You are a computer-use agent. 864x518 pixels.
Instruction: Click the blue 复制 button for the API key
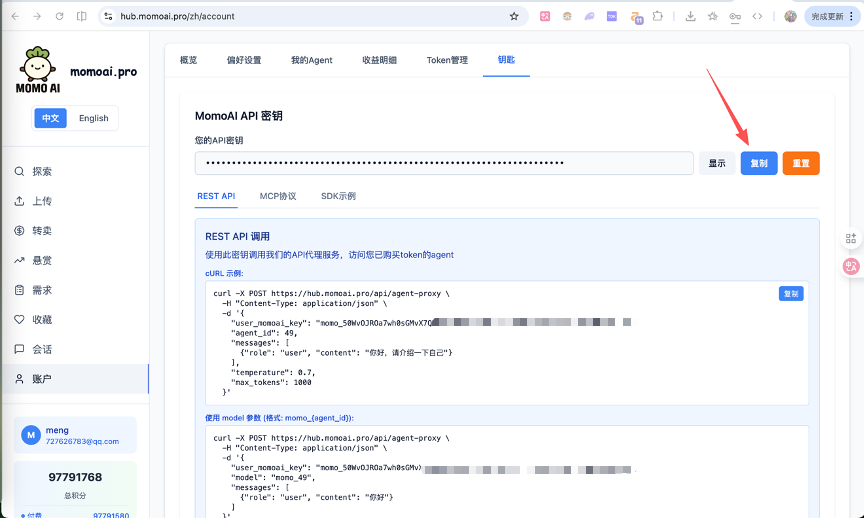(759, 163)
